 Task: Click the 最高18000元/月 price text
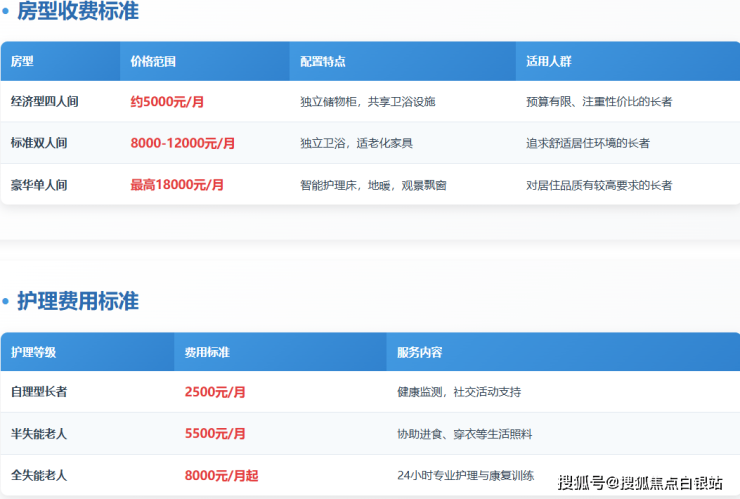pyautogui.click(x=177, y=185)
